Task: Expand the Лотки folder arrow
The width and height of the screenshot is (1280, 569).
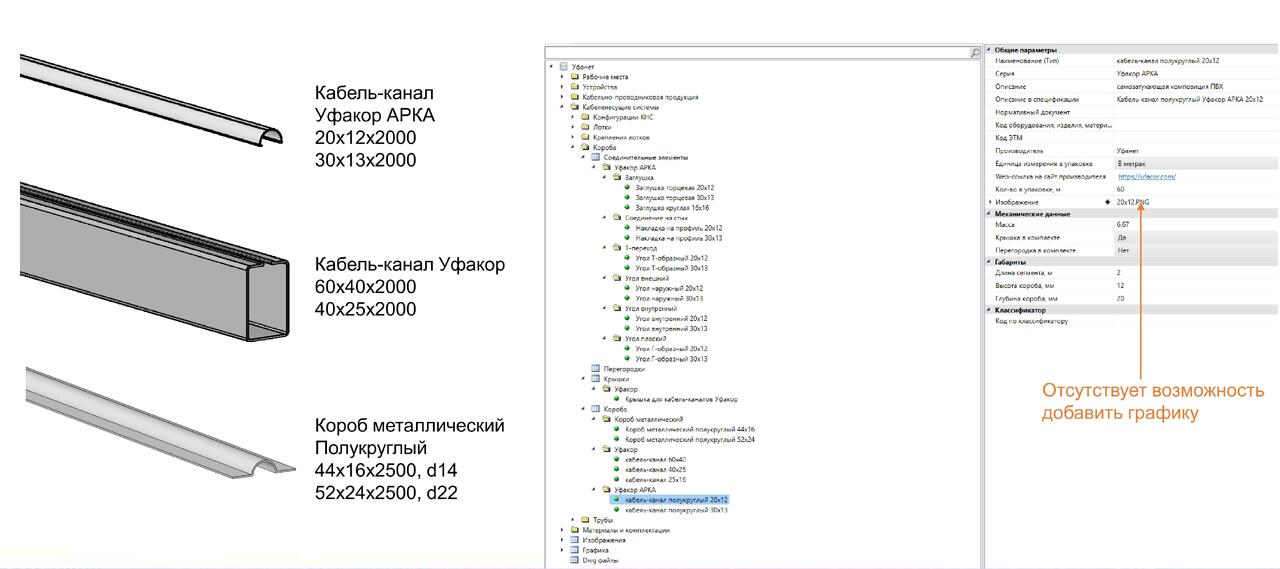Action: point(573,127)
